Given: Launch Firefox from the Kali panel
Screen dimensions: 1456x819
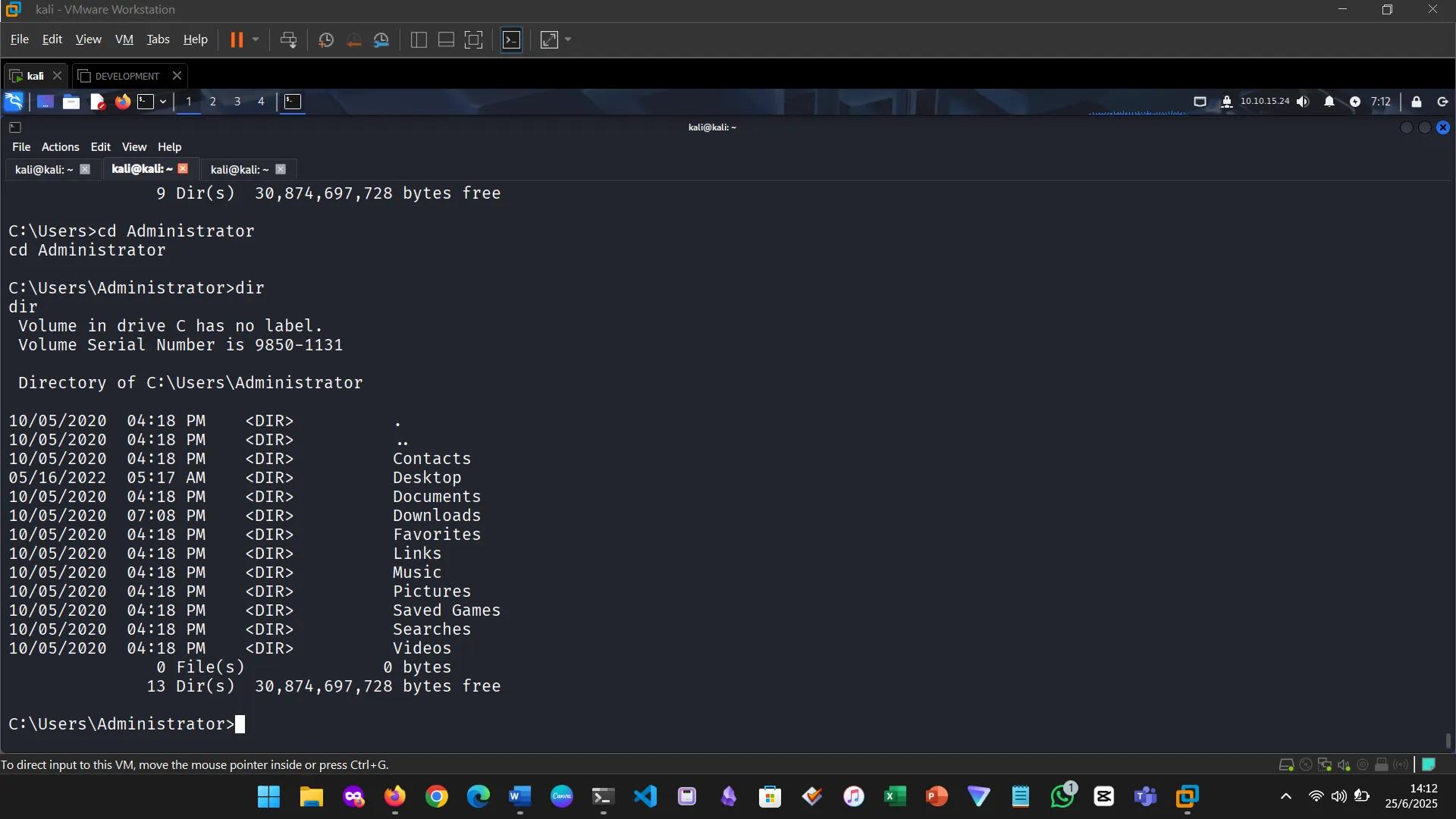Looking at the screenshot, I should point(122,102).
